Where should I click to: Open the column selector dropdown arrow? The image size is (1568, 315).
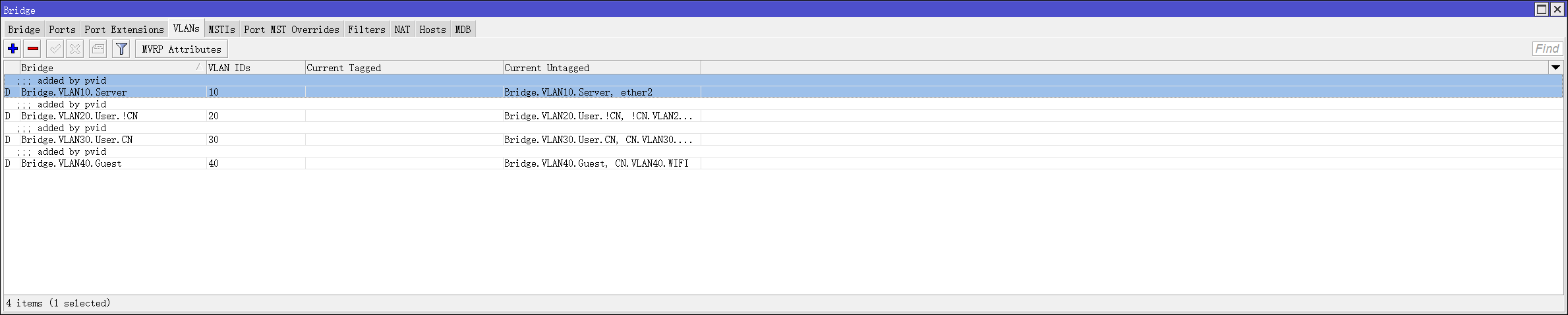tap(1555, 67)
